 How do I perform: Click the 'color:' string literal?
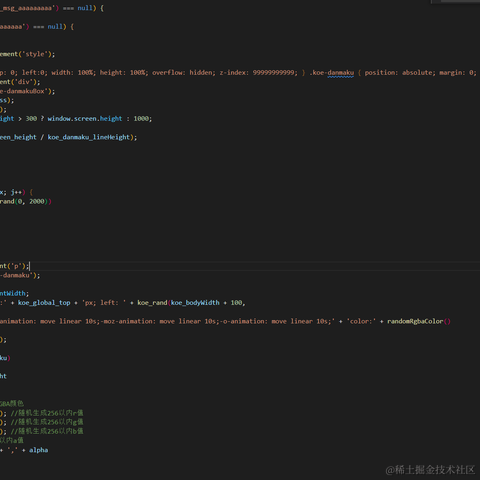361,321
